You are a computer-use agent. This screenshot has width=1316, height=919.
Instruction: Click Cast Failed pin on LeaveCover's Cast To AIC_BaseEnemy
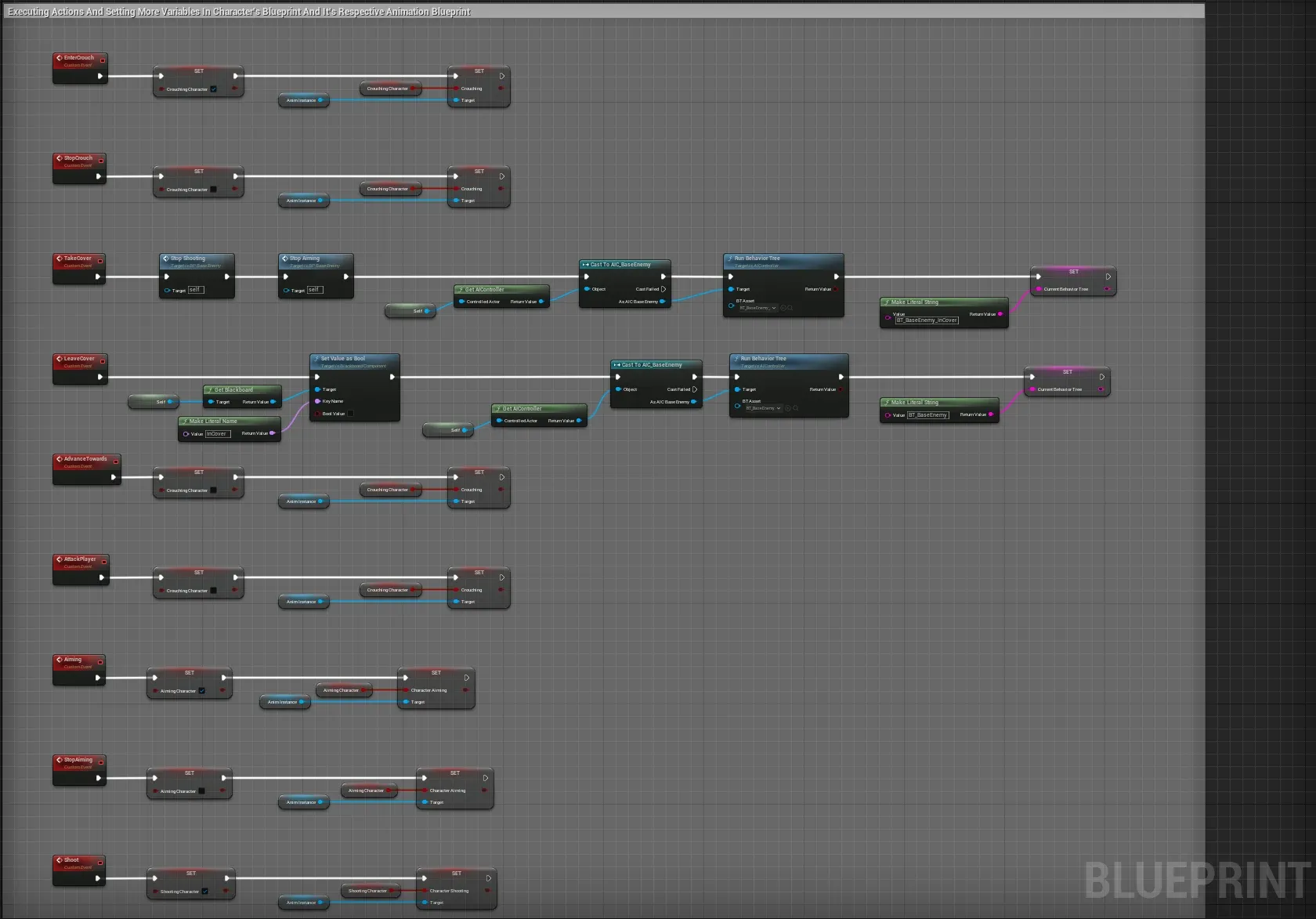point(695,389)
